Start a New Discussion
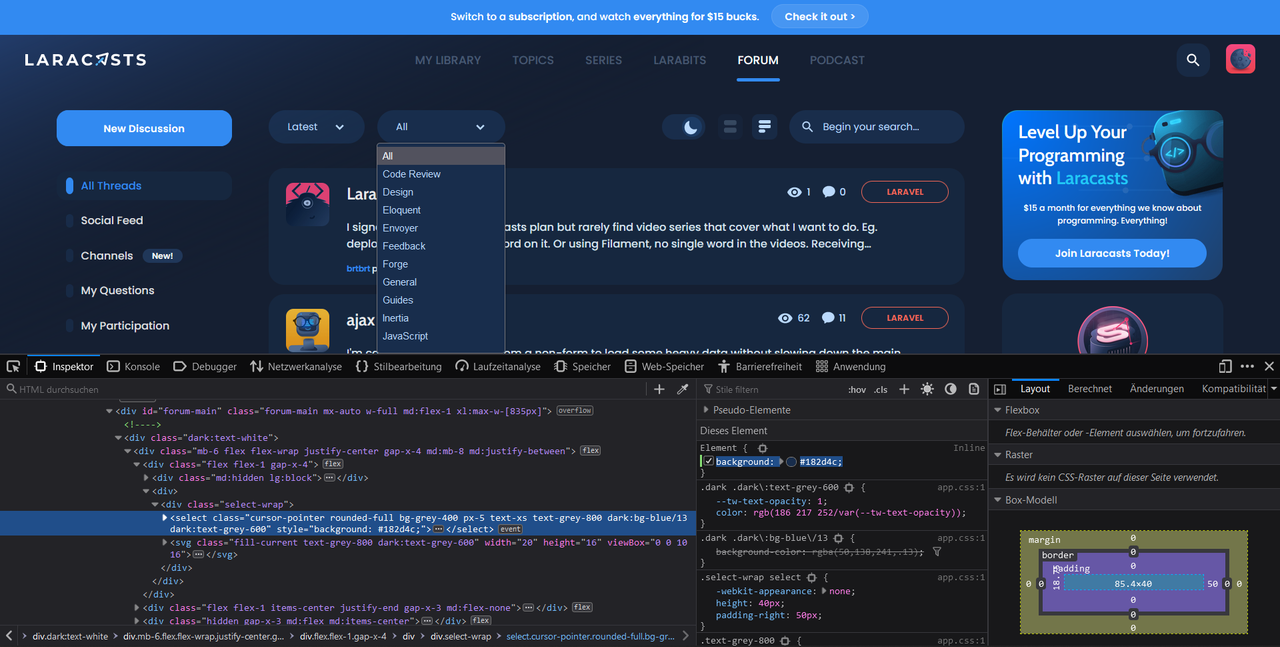 coord(144,128)
